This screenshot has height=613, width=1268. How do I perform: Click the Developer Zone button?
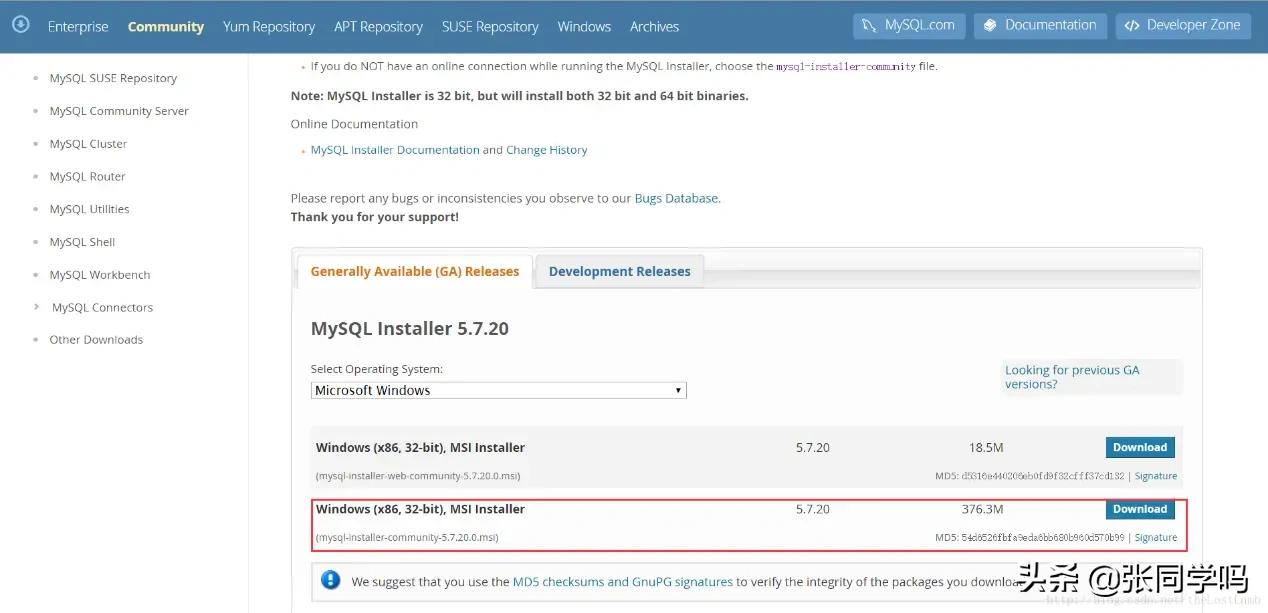pos(1183,25)
